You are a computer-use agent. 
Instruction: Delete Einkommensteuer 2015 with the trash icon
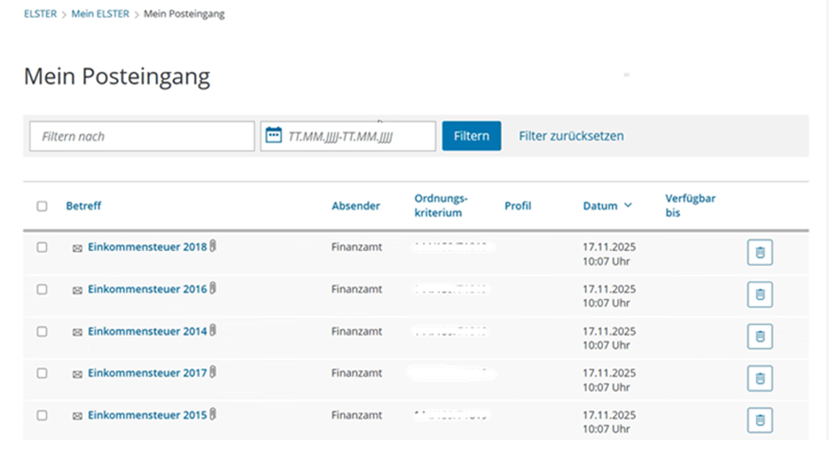coord(759,420)
